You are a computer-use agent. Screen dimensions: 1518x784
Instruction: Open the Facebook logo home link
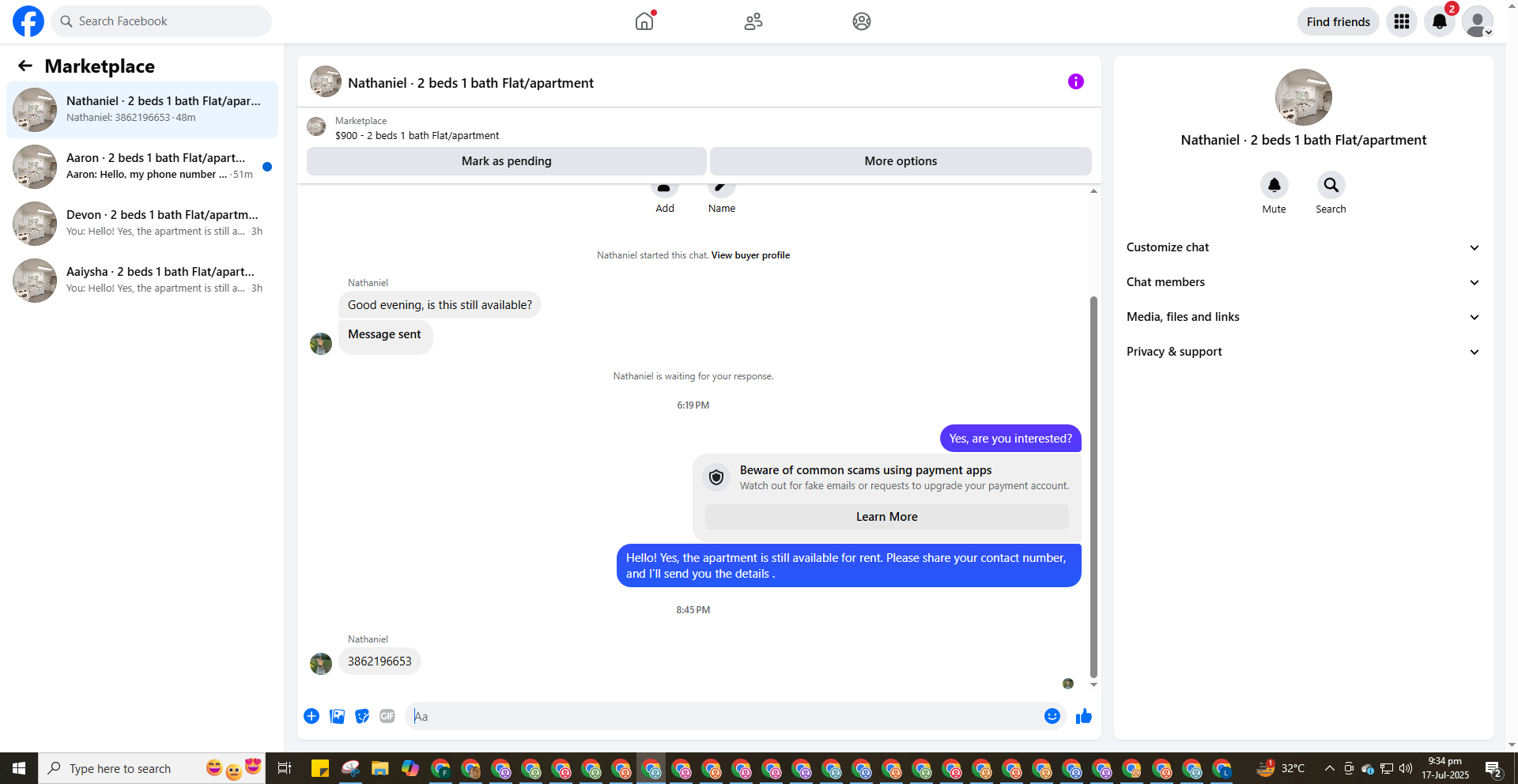pyautogui.click(x=28, y=21)
